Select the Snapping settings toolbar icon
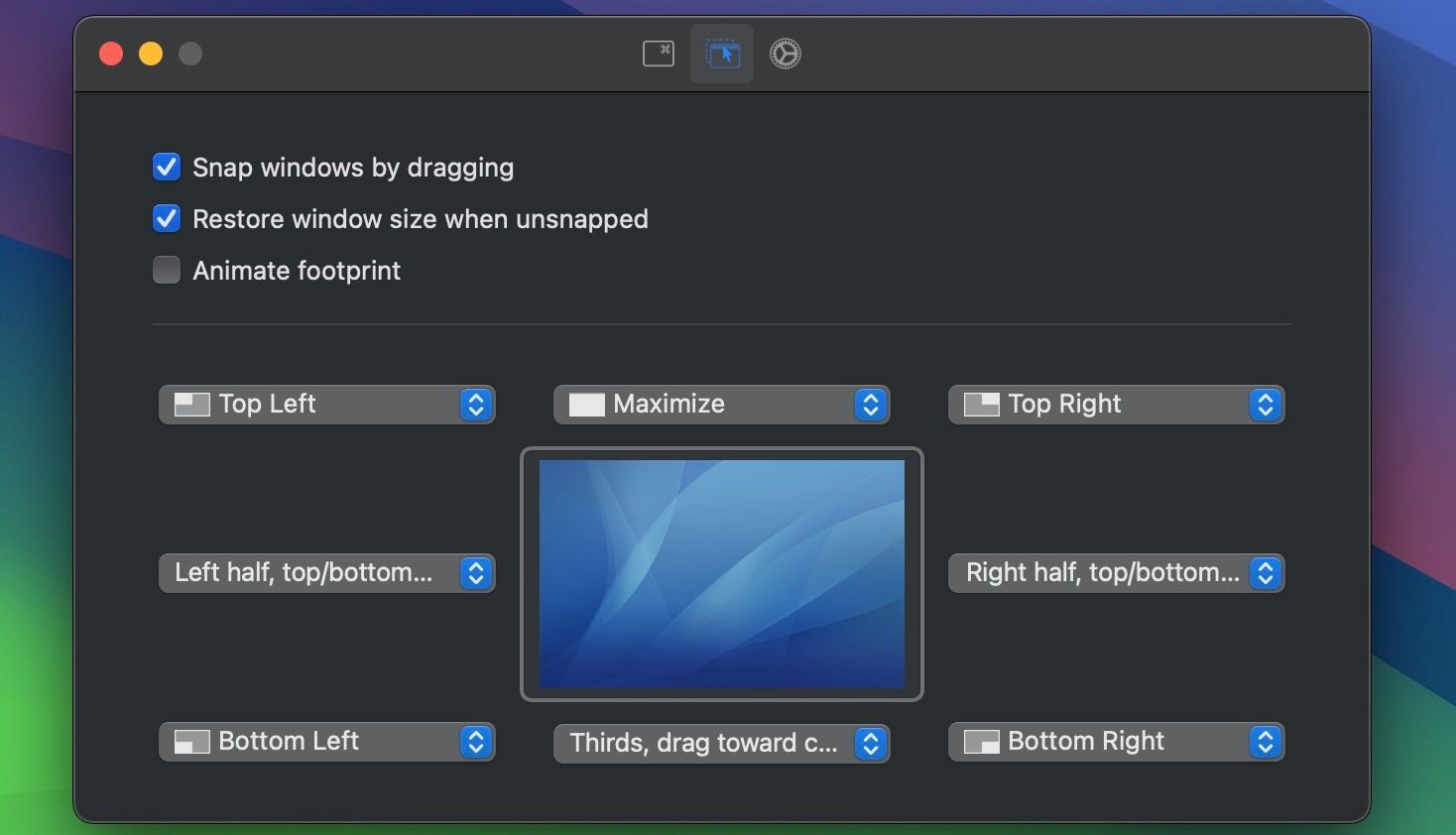 pos(721,54)
